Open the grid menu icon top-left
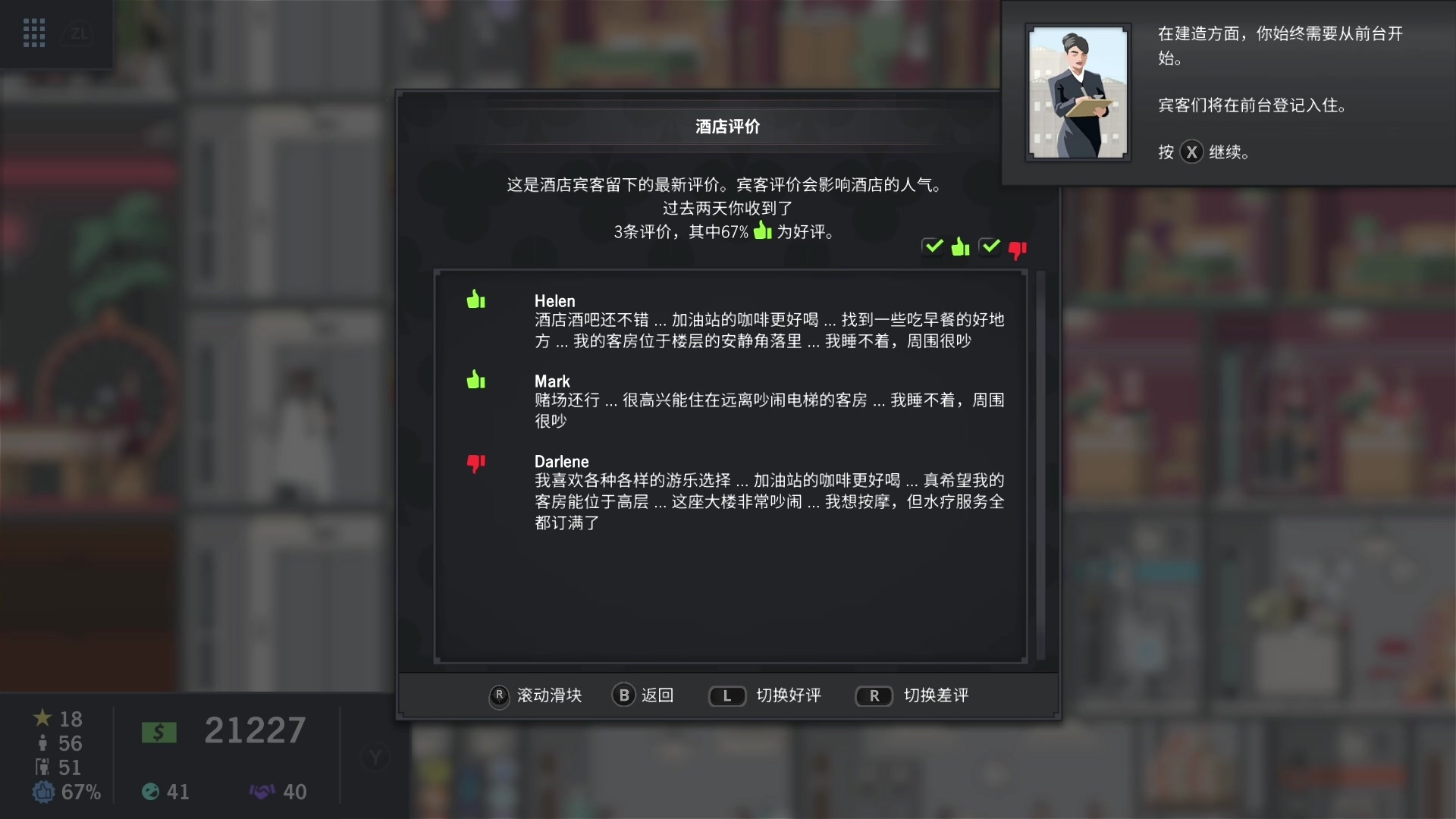Image resolution: width=1456 pixels, height=819 pixels. [34, 33]
